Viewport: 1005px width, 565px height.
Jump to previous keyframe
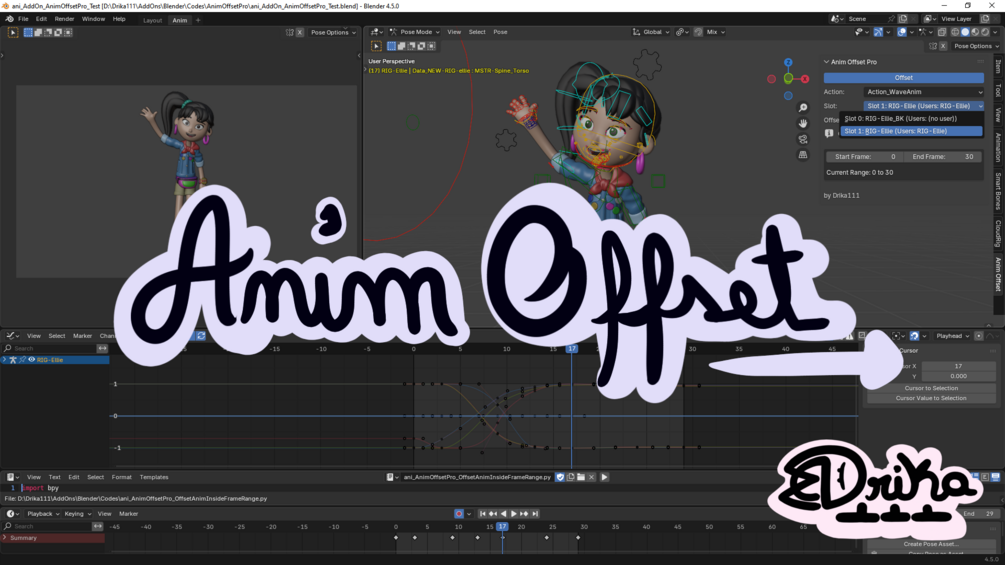coord(493,514)
